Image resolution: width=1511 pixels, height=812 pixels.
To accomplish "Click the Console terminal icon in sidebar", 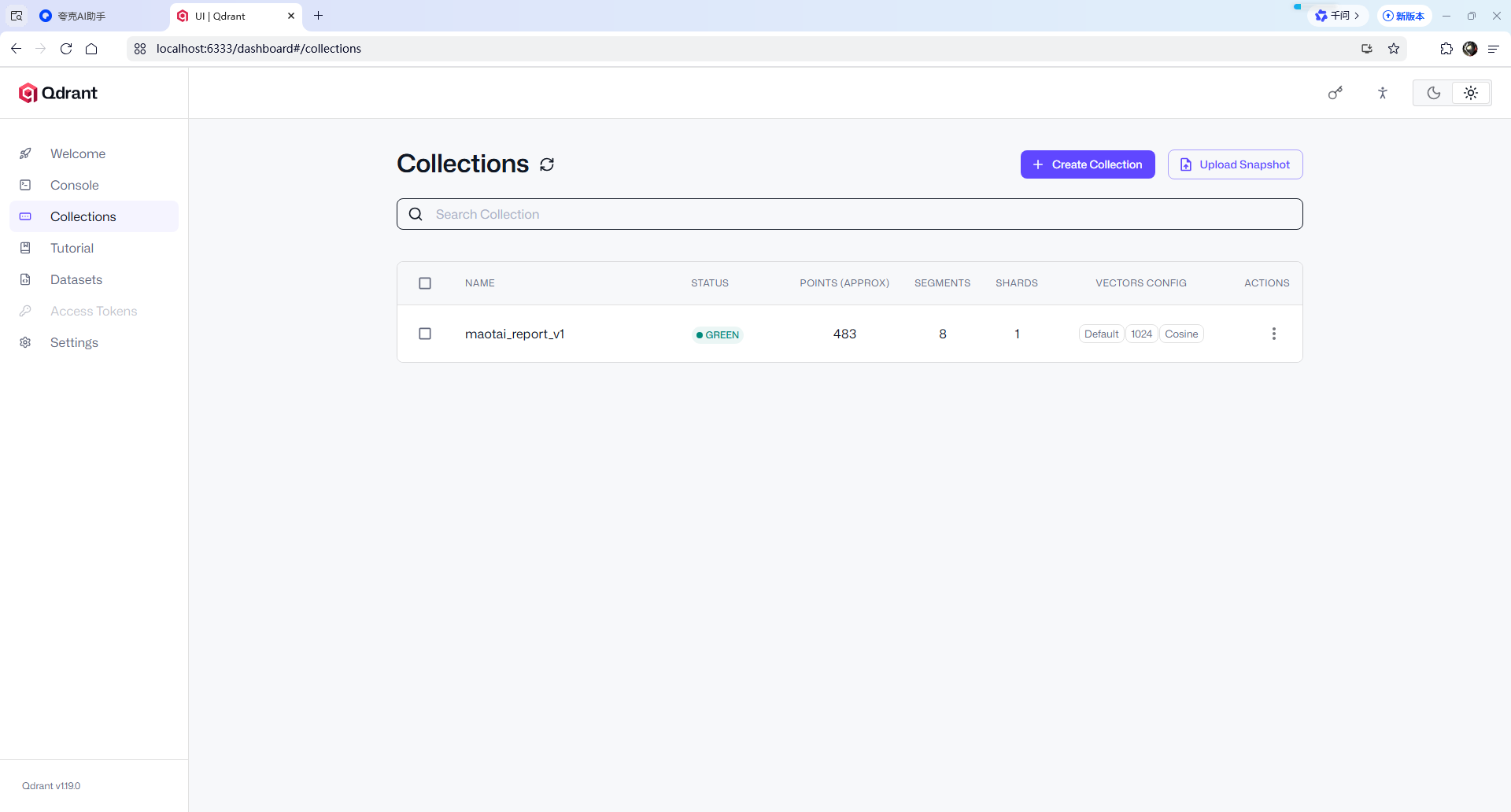I will [25, 185].
